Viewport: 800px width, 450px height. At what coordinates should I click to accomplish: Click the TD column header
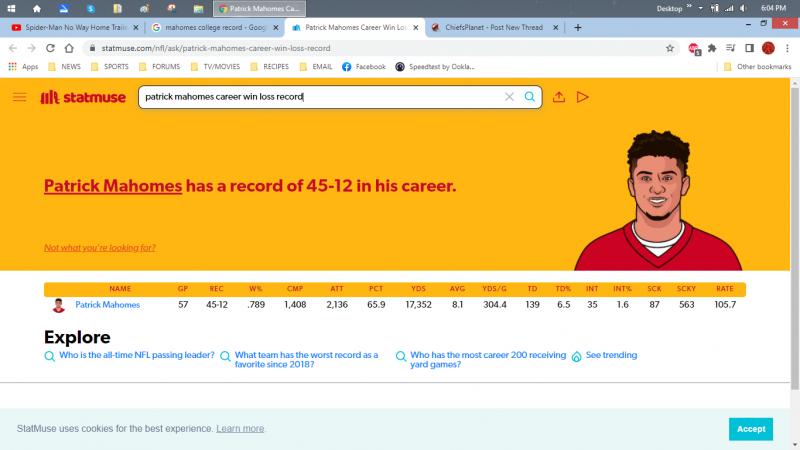click(x=532, y=289)
